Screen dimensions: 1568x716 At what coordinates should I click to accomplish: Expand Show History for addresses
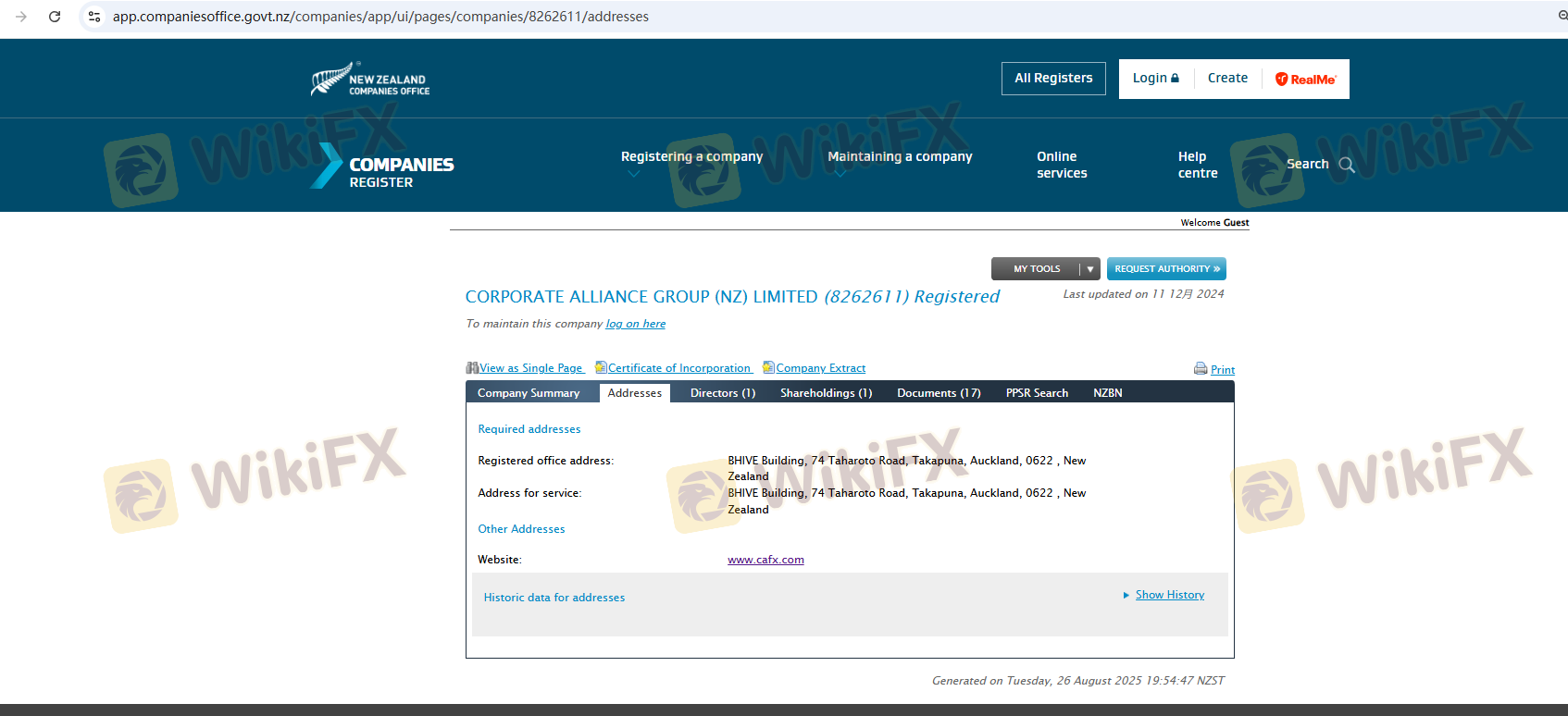1169,595
